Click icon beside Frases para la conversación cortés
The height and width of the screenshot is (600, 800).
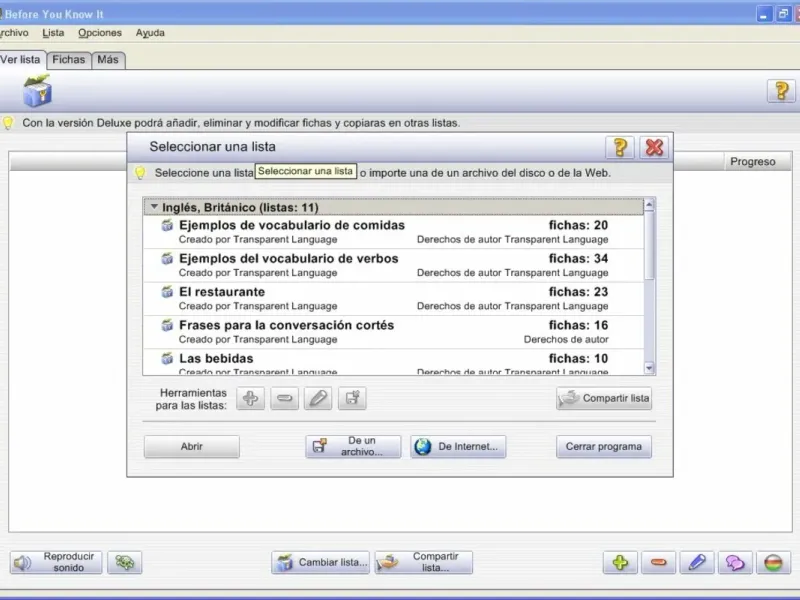click(x=167, y=325)
